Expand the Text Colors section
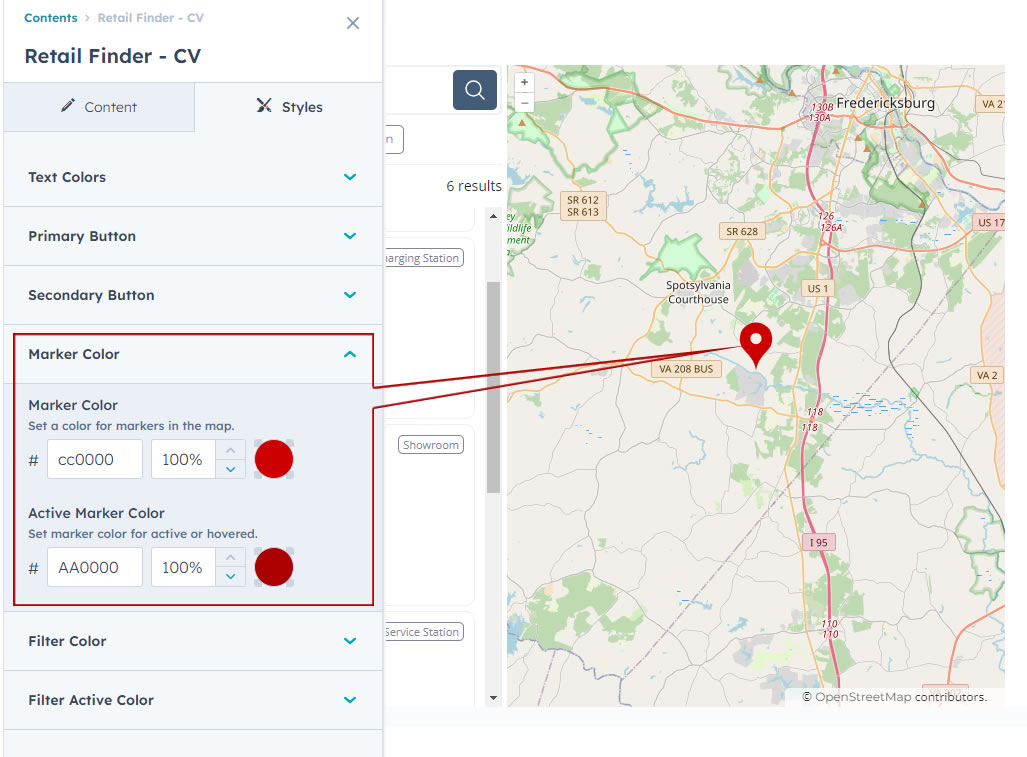 tap(193, 177)
